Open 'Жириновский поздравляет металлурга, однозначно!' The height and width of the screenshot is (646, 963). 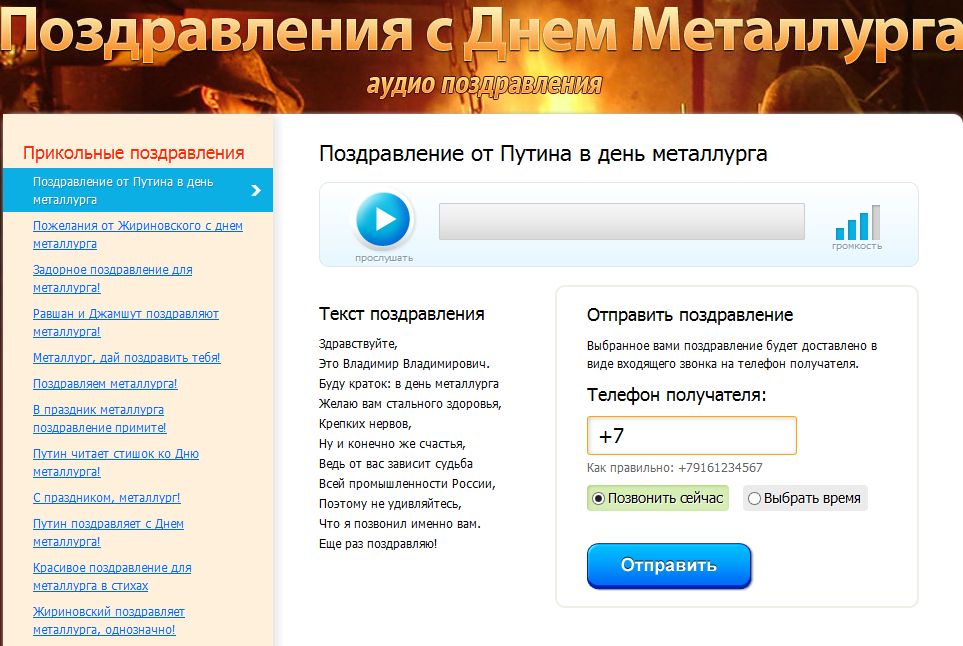coord(109,621)
